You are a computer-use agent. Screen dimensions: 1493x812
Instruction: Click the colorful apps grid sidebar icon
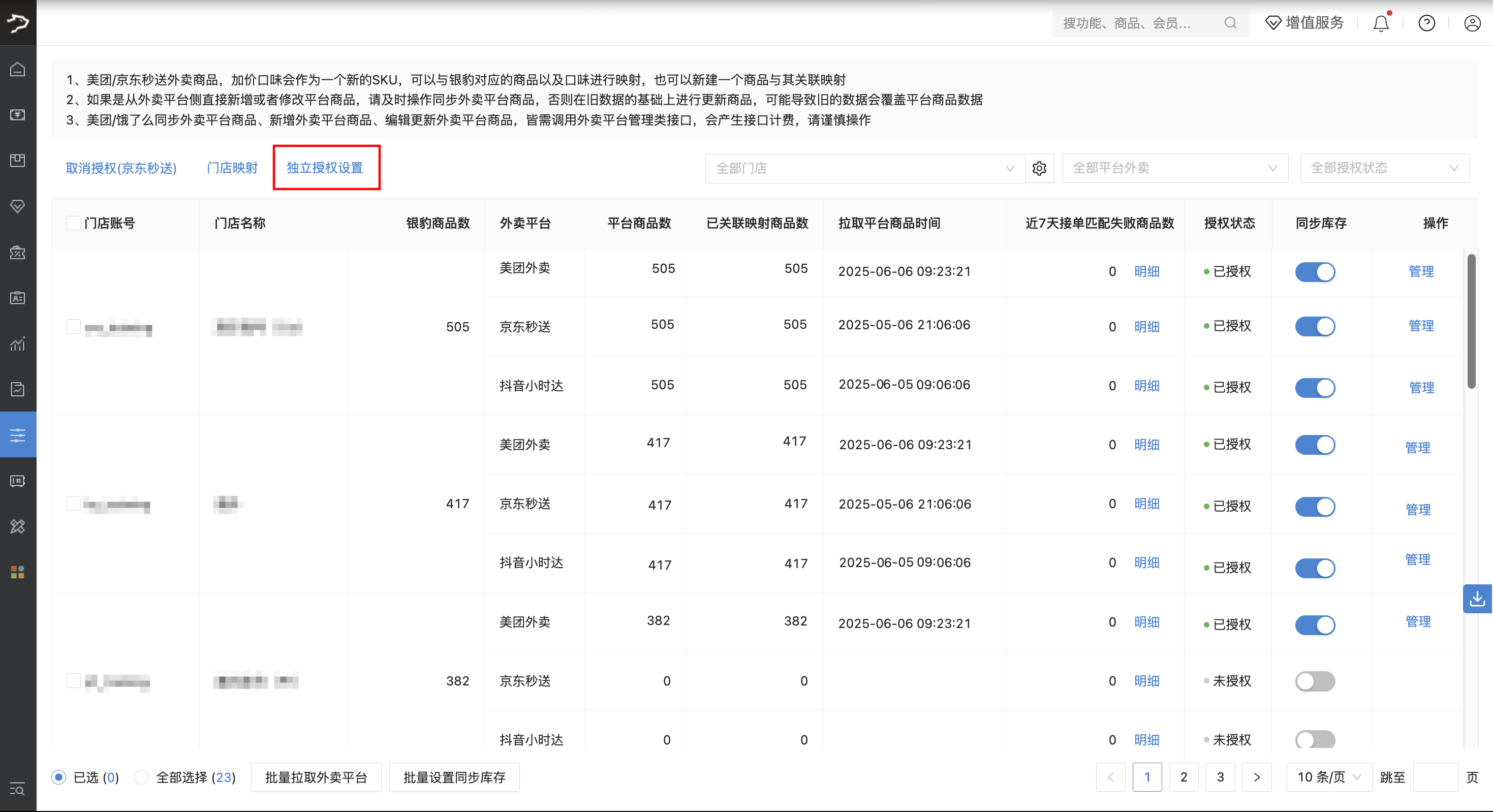18,573
